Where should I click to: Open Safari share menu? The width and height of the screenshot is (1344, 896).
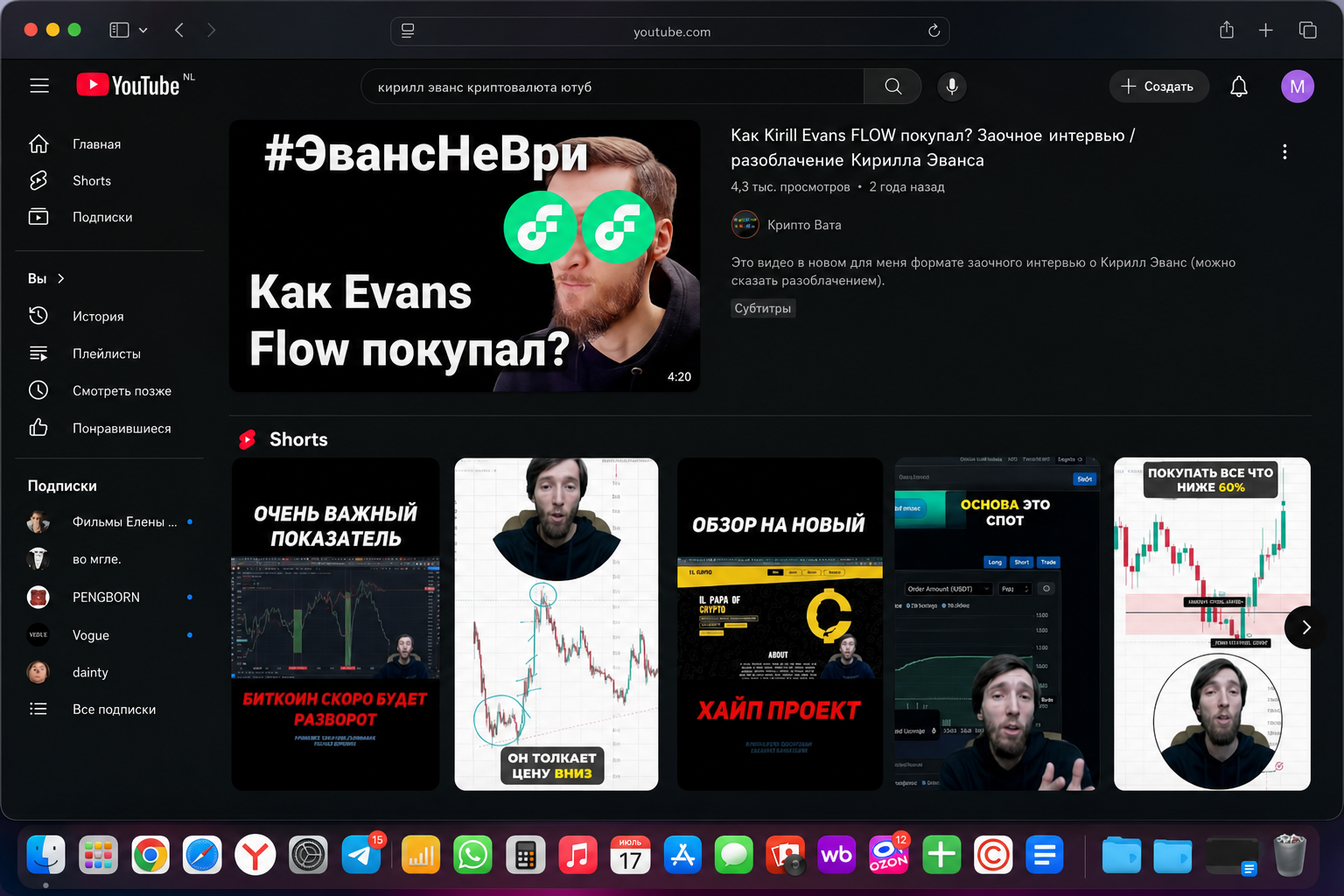click(x=1227, y=30)
